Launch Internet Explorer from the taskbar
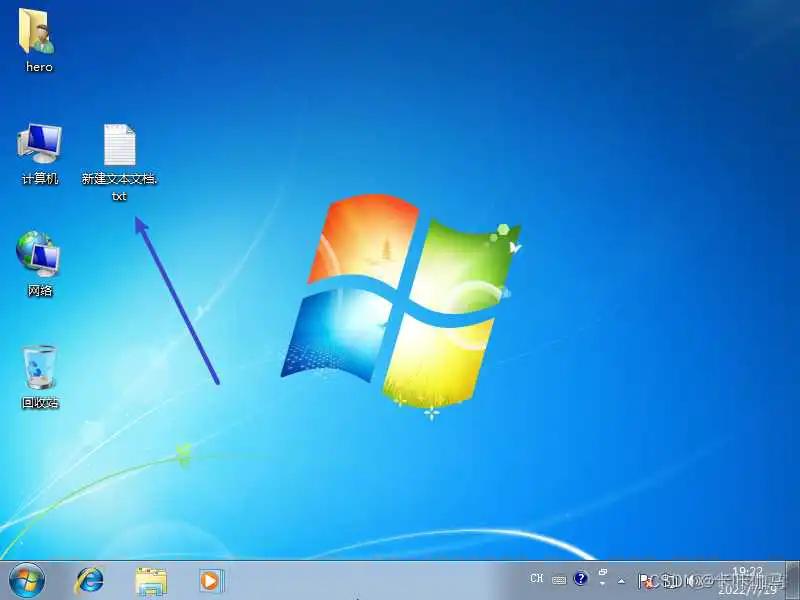Screen dimensions: 800x600 pos(89,580)
